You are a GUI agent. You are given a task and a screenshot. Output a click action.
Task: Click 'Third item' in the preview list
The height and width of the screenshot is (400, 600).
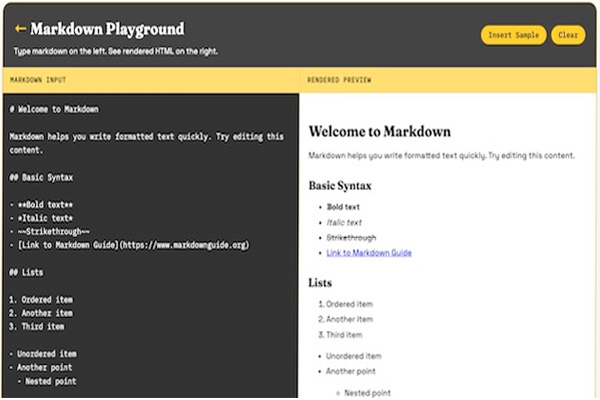point(344,335)
